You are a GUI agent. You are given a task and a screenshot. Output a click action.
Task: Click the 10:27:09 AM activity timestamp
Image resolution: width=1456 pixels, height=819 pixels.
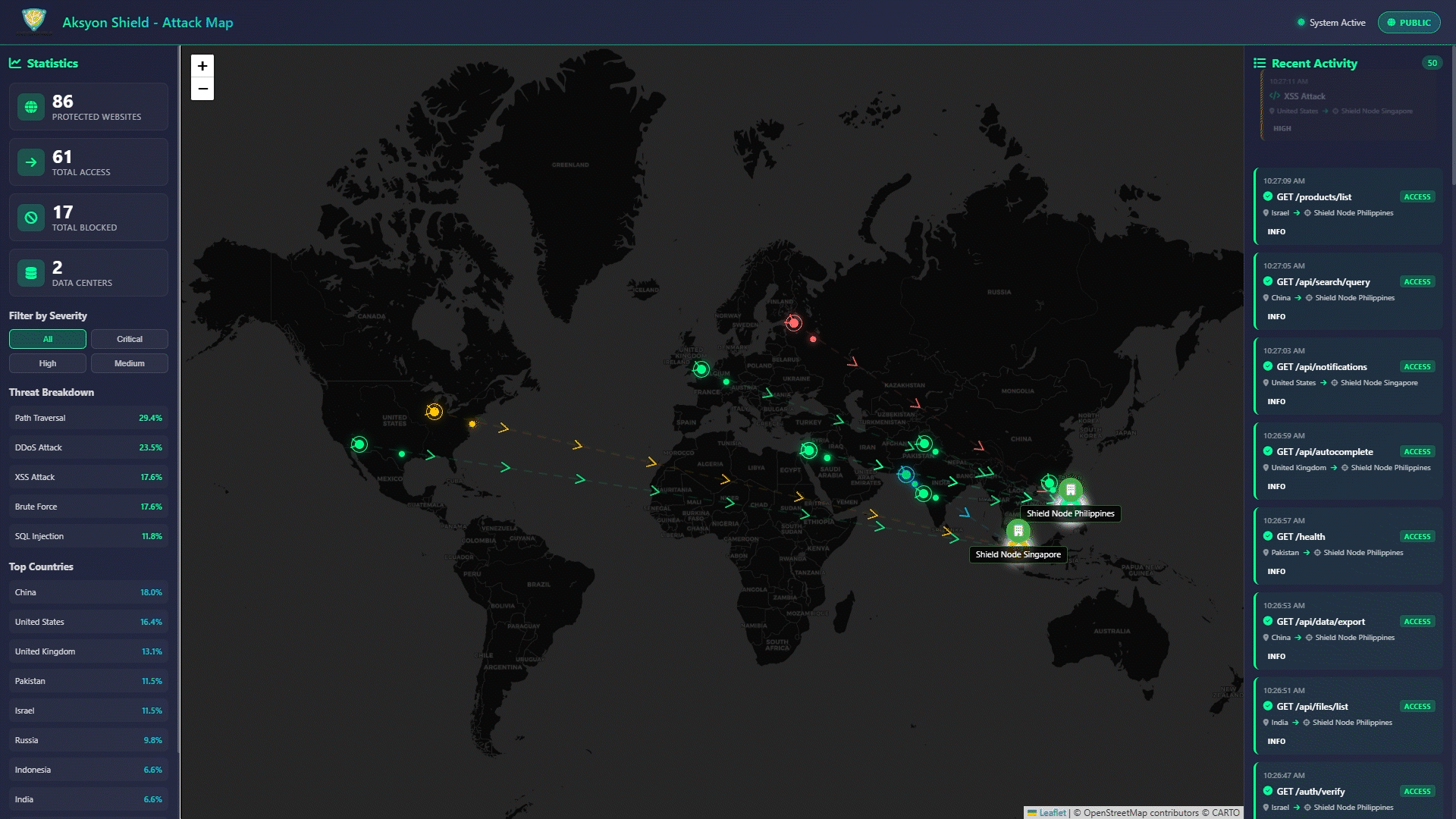tap(1284, 181)
